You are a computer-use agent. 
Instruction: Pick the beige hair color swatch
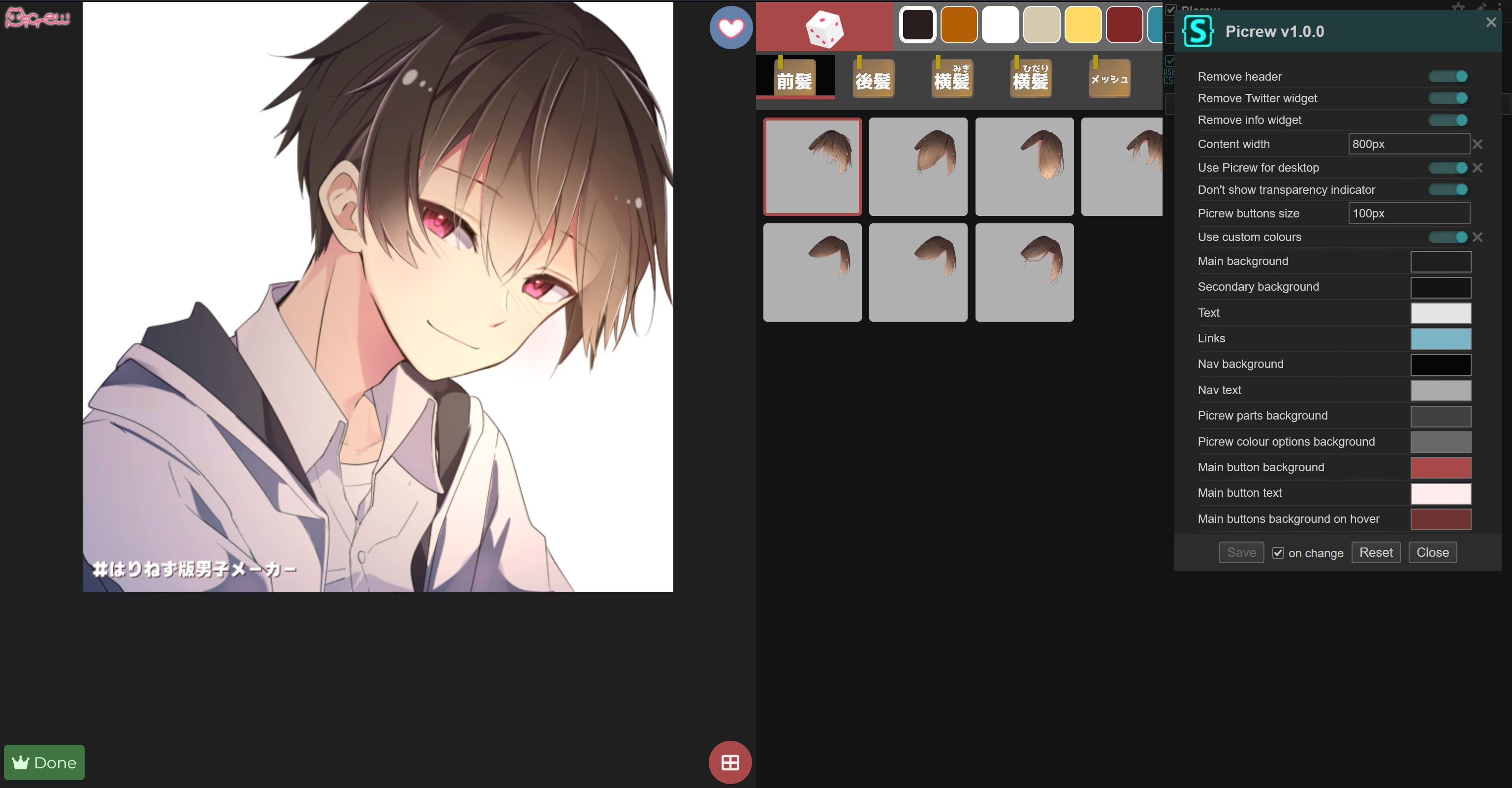coord(1042,25)
